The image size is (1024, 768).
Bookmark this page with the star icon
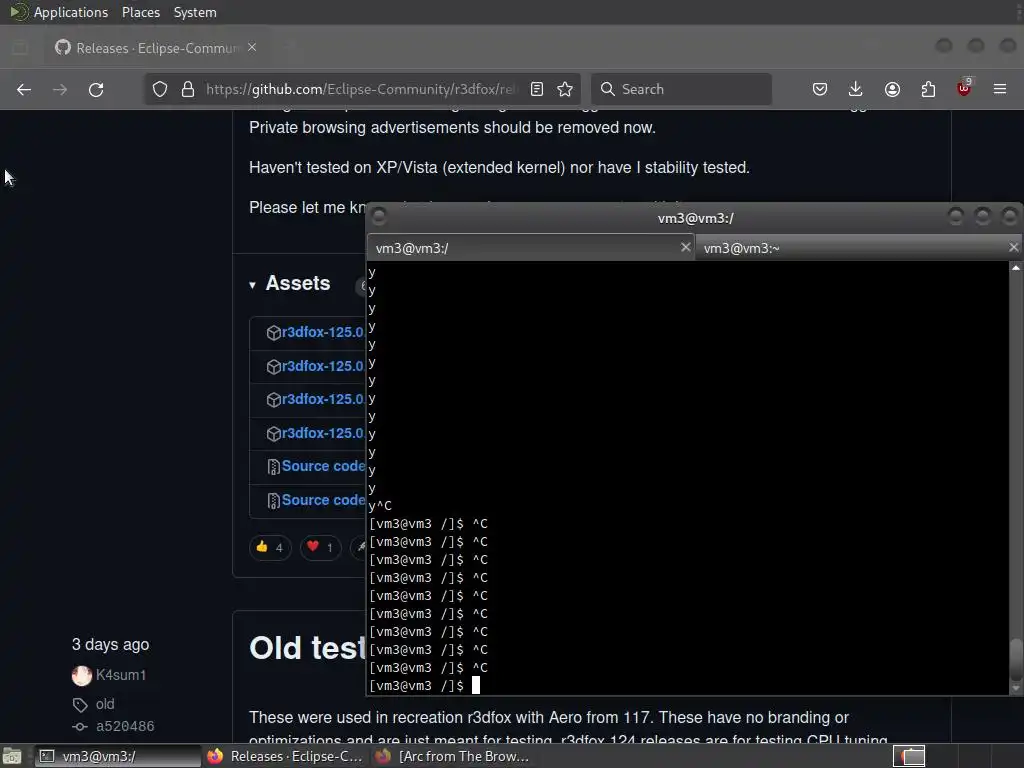(565, 89)
